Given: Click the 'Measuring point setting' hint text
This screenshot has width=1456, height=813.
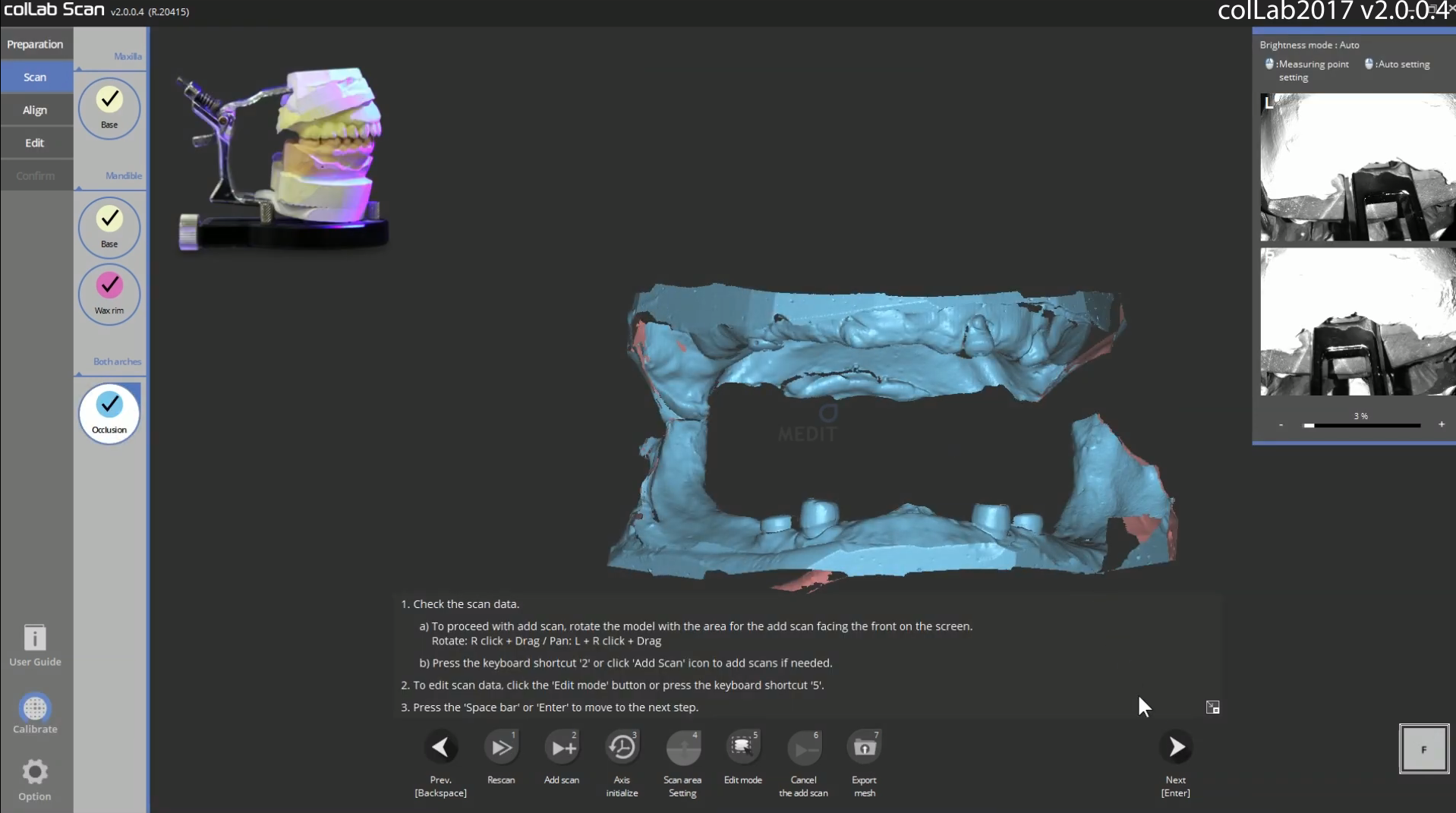Looking at the screenshot, I should pos(1313,71).
